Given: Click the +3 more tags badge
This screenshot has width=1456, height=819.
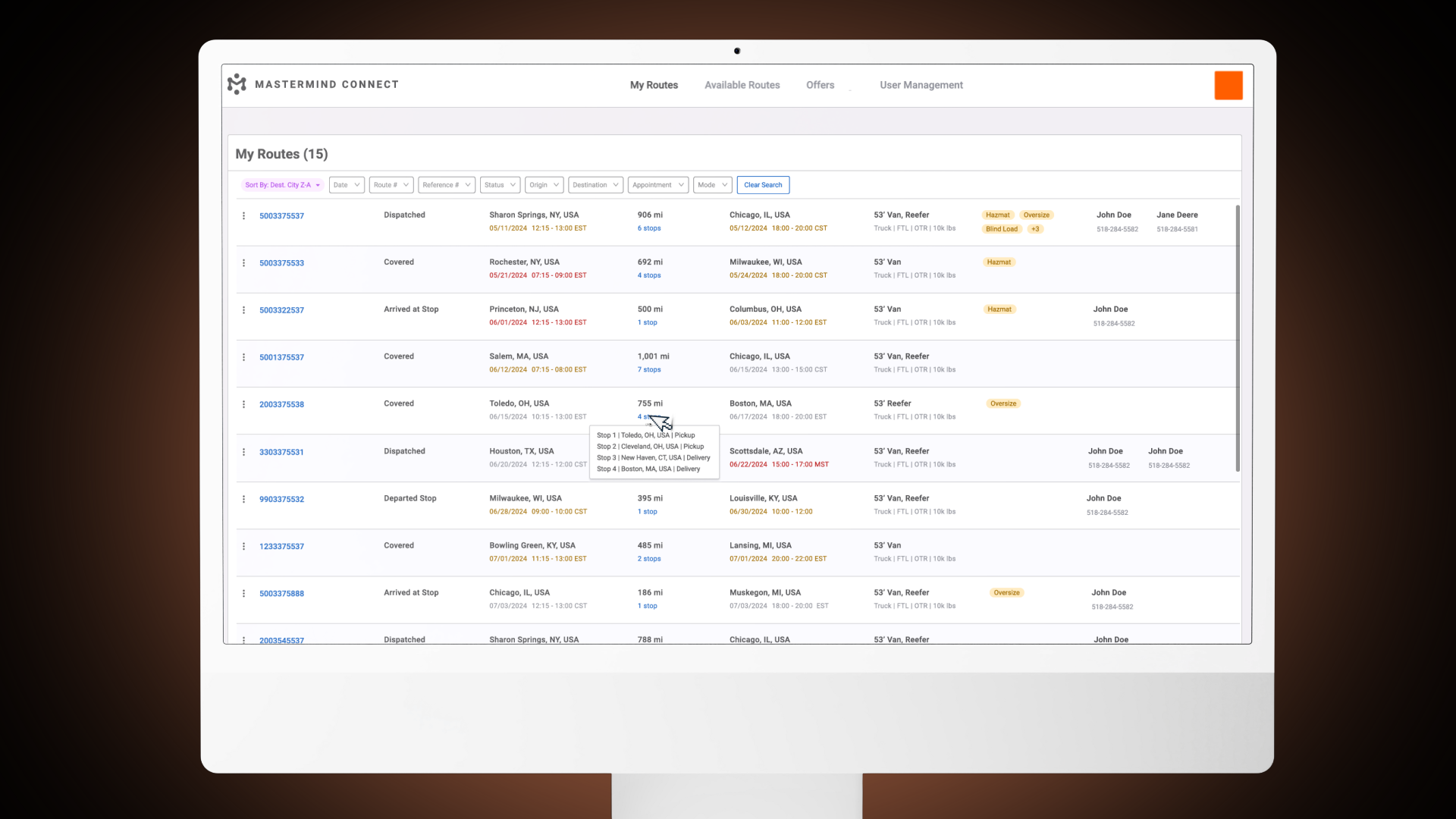Looking at the screenshot, I should pos(1035,229).
